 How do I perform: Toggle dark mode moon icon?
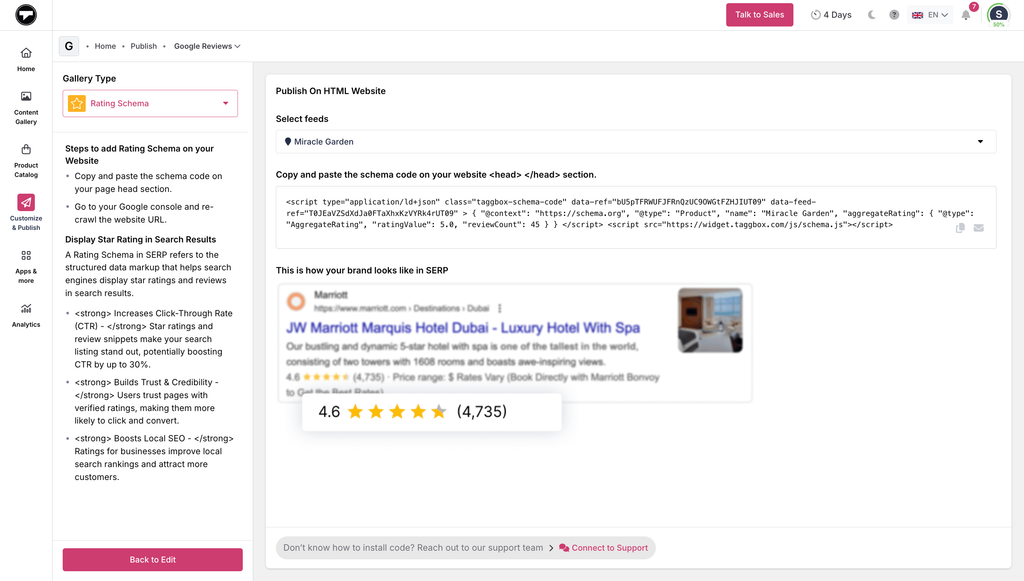[872, 14]
